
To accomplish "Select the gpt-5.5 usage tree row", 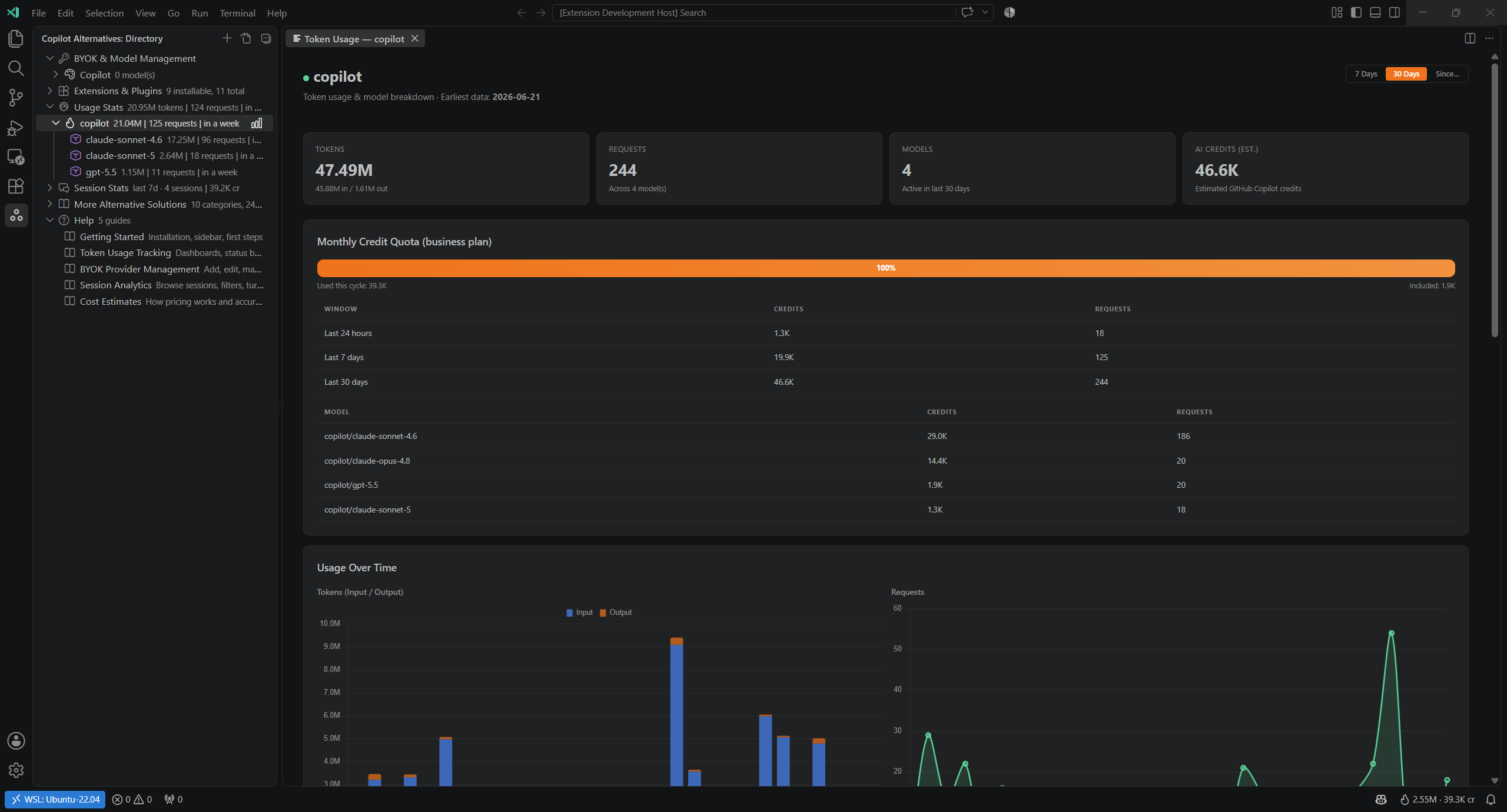I will [155, 172].
